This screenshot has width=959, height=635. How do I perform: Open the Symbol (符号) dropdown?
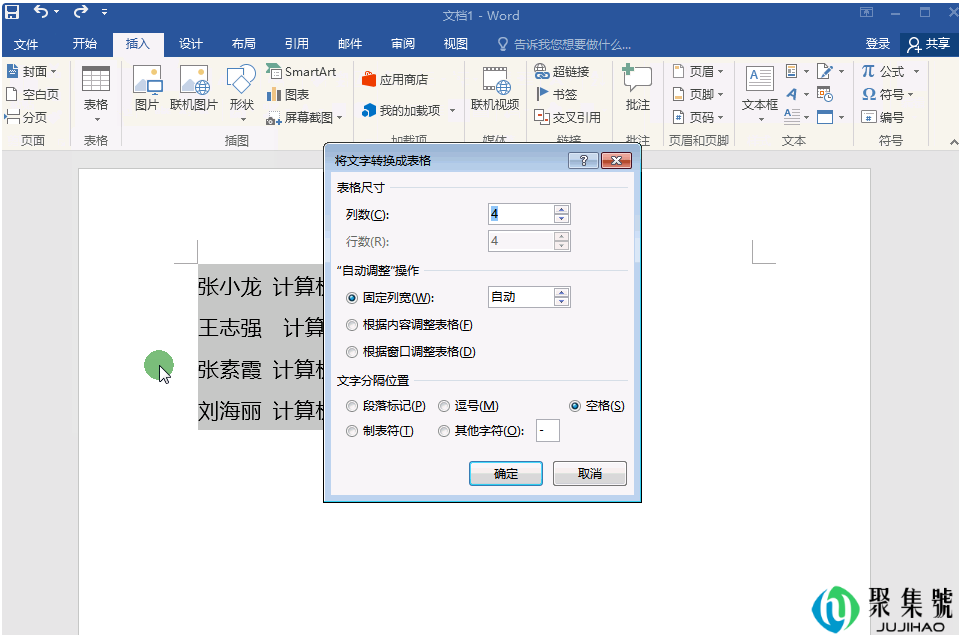pyautogui.click(x=887, y=94)
